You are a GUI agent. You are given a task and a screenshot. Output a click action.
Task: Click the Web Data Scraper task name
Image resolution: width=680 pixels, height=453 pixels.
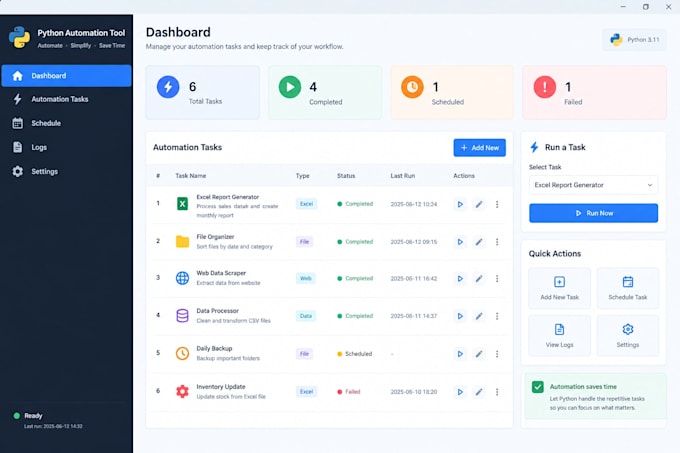(221, 273)
